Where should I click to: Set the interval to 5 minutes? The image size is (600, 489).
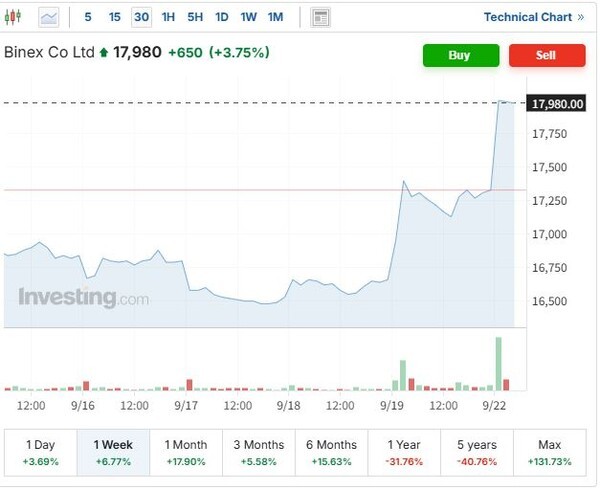(x=88, y=17)
